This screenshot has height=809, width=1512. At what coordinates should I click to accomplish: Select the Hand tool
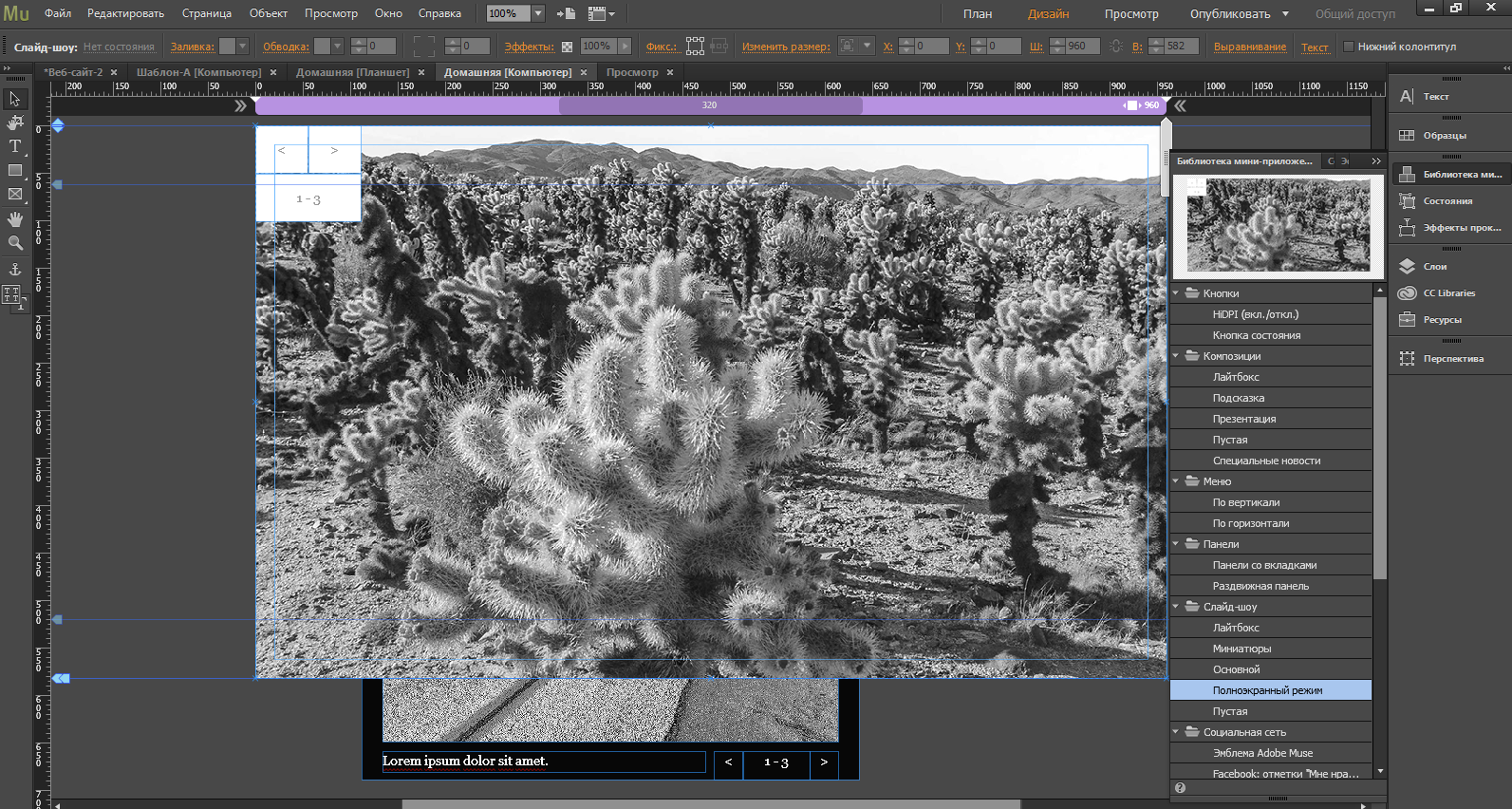14,218
